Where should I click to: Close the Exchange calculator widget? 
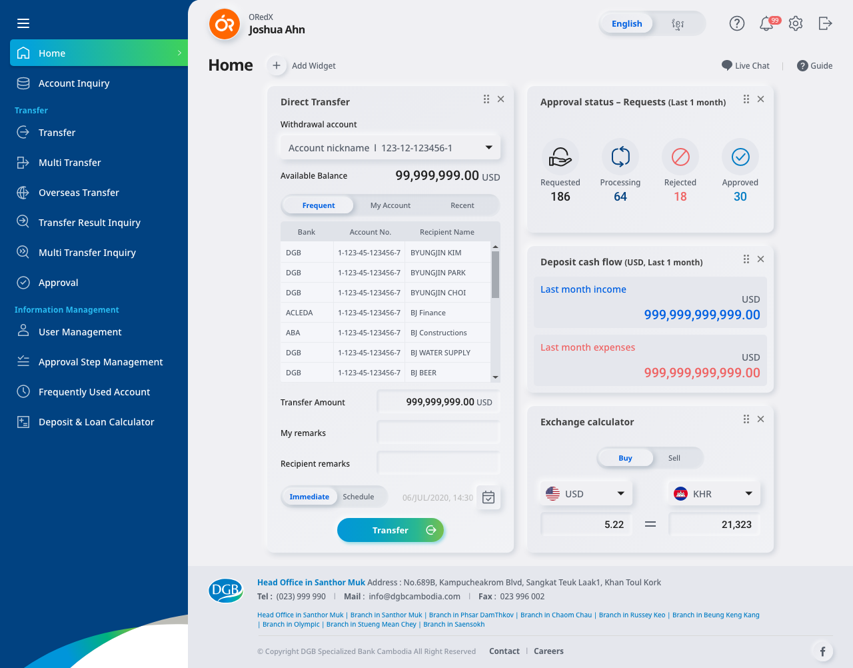[x=761, y=419]
